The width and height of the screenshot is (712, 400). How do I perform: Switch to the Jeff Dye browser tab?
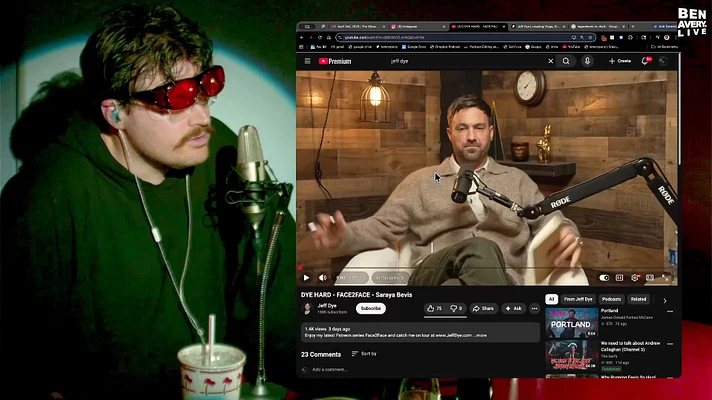click(538, 26)
